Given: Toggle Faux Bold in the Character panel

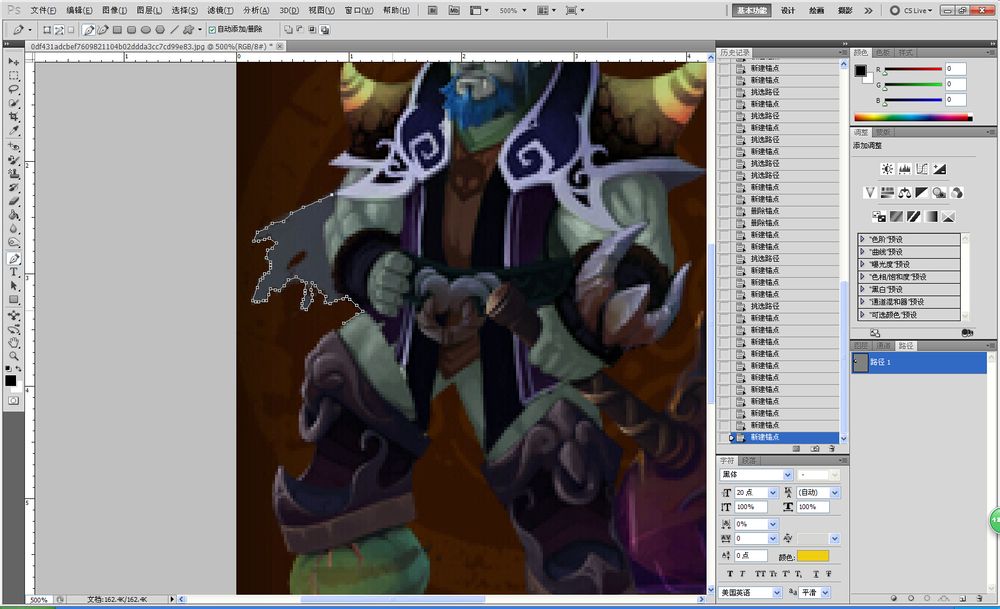Looking at the screenshot, I should click(730, 574).
